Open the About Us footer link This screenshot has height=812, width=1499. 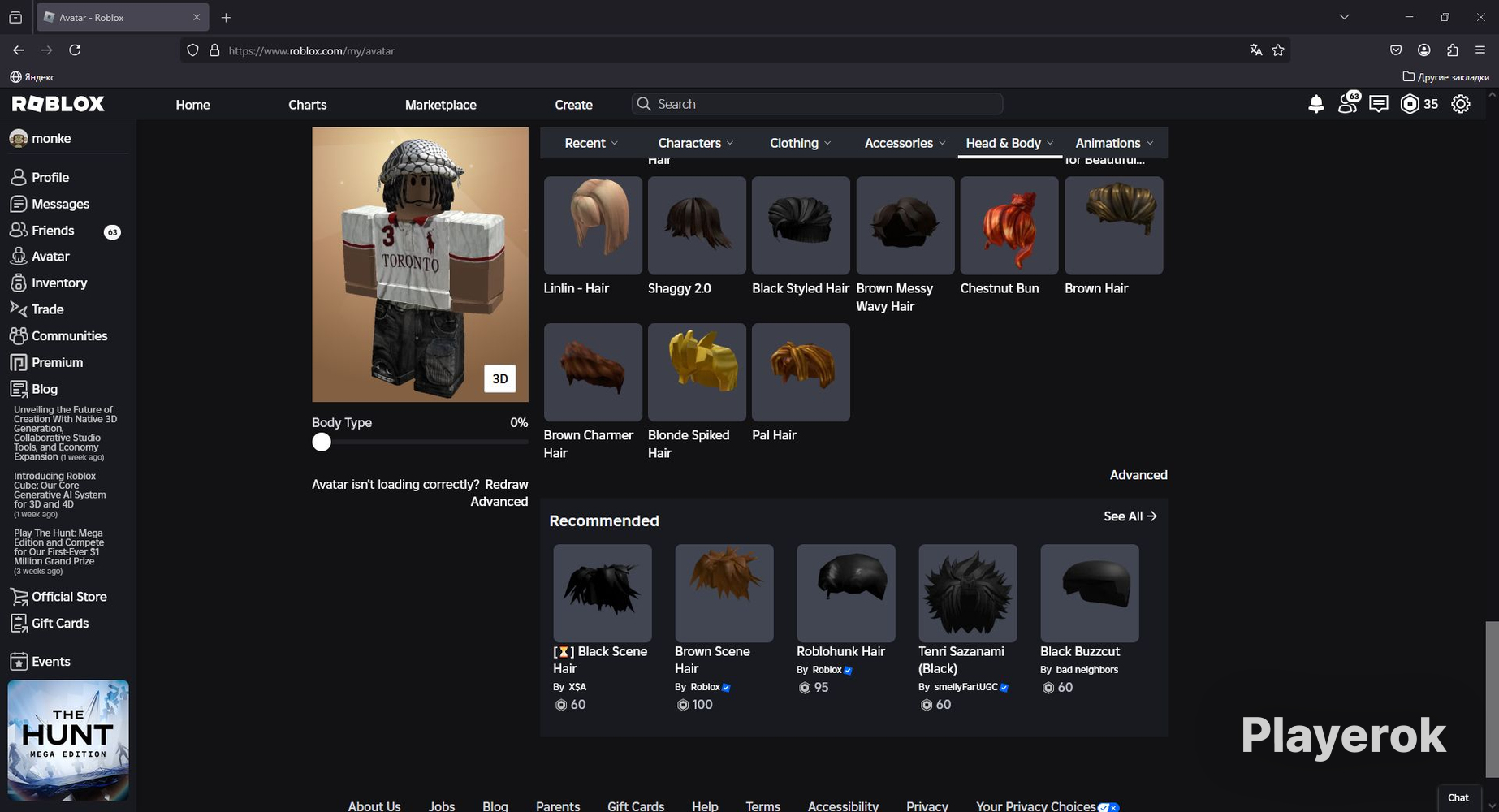[x=374, y=806]
